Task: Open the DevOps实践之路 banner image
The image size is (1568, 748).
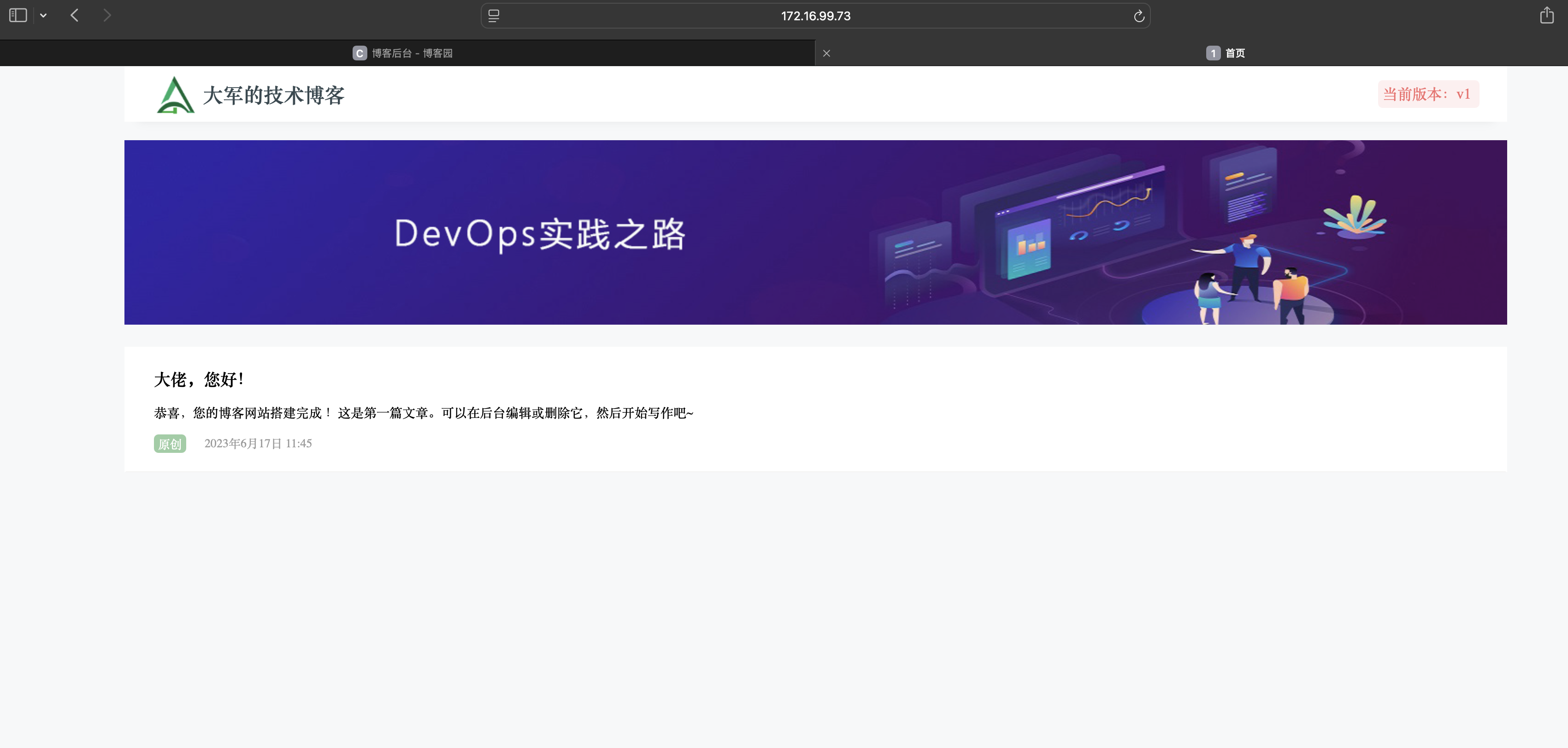Action: (x=815, y=232)
